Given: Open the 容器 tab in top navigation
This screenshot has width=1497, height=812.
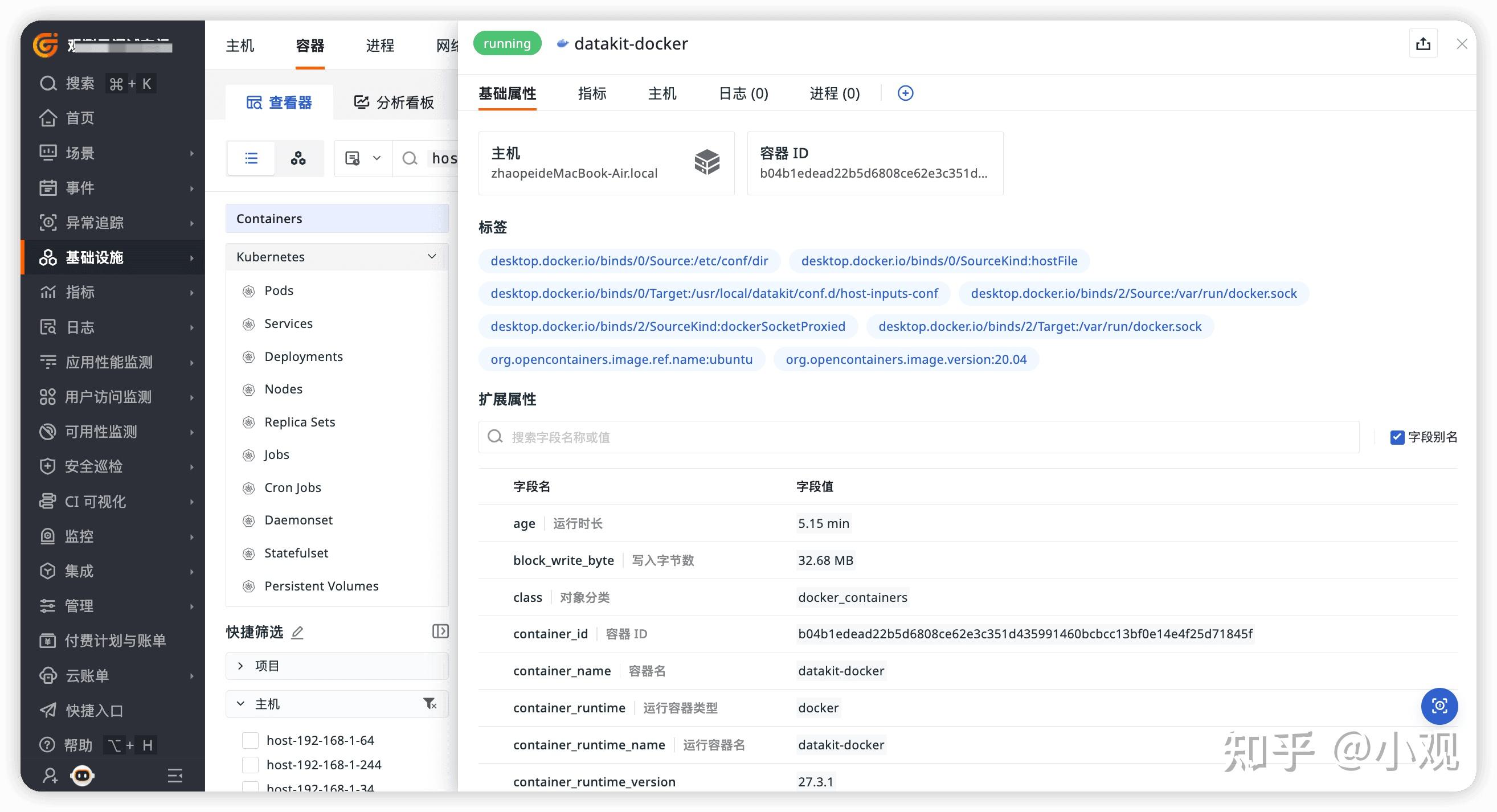Looking at the screenshot, I should tap(309, 46).
